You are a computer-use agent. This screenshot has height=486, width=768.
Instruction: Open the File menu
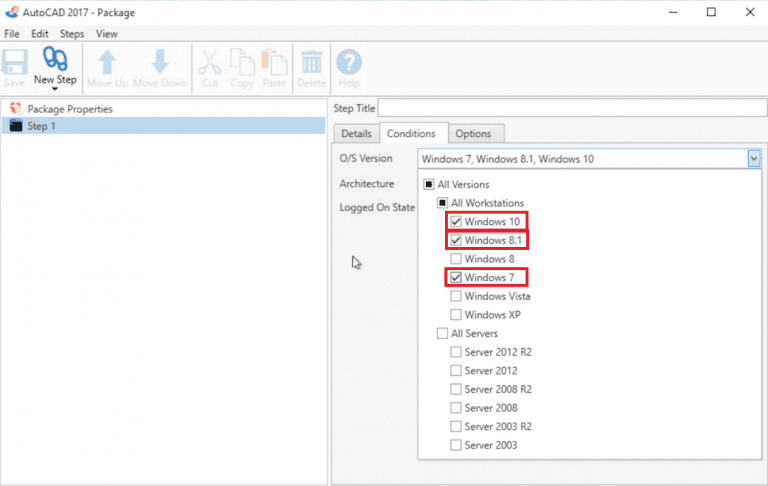tap(12, 34)
